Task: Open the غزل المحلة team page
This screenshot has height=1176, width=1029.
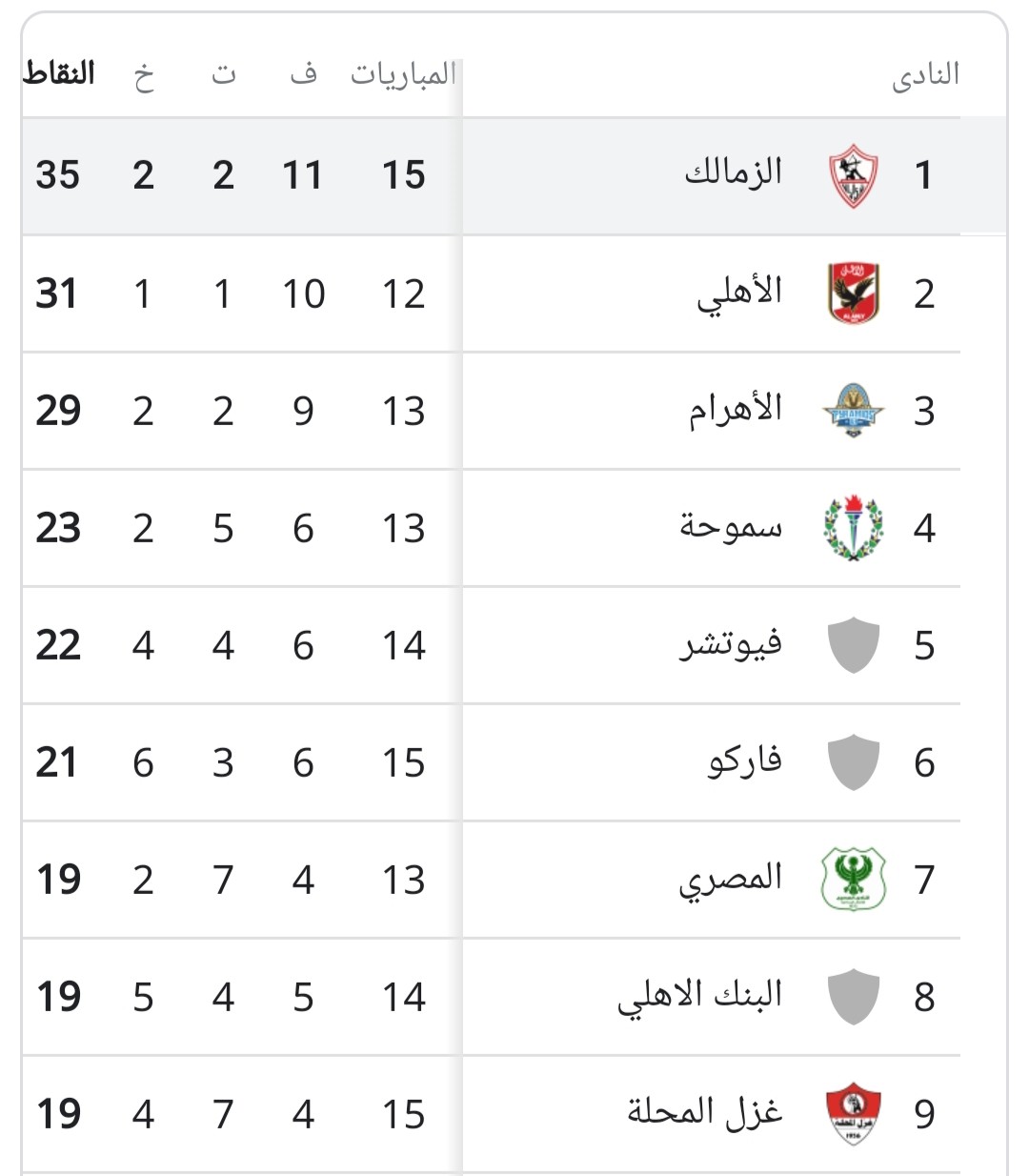Action: (x=704, y=1112)
